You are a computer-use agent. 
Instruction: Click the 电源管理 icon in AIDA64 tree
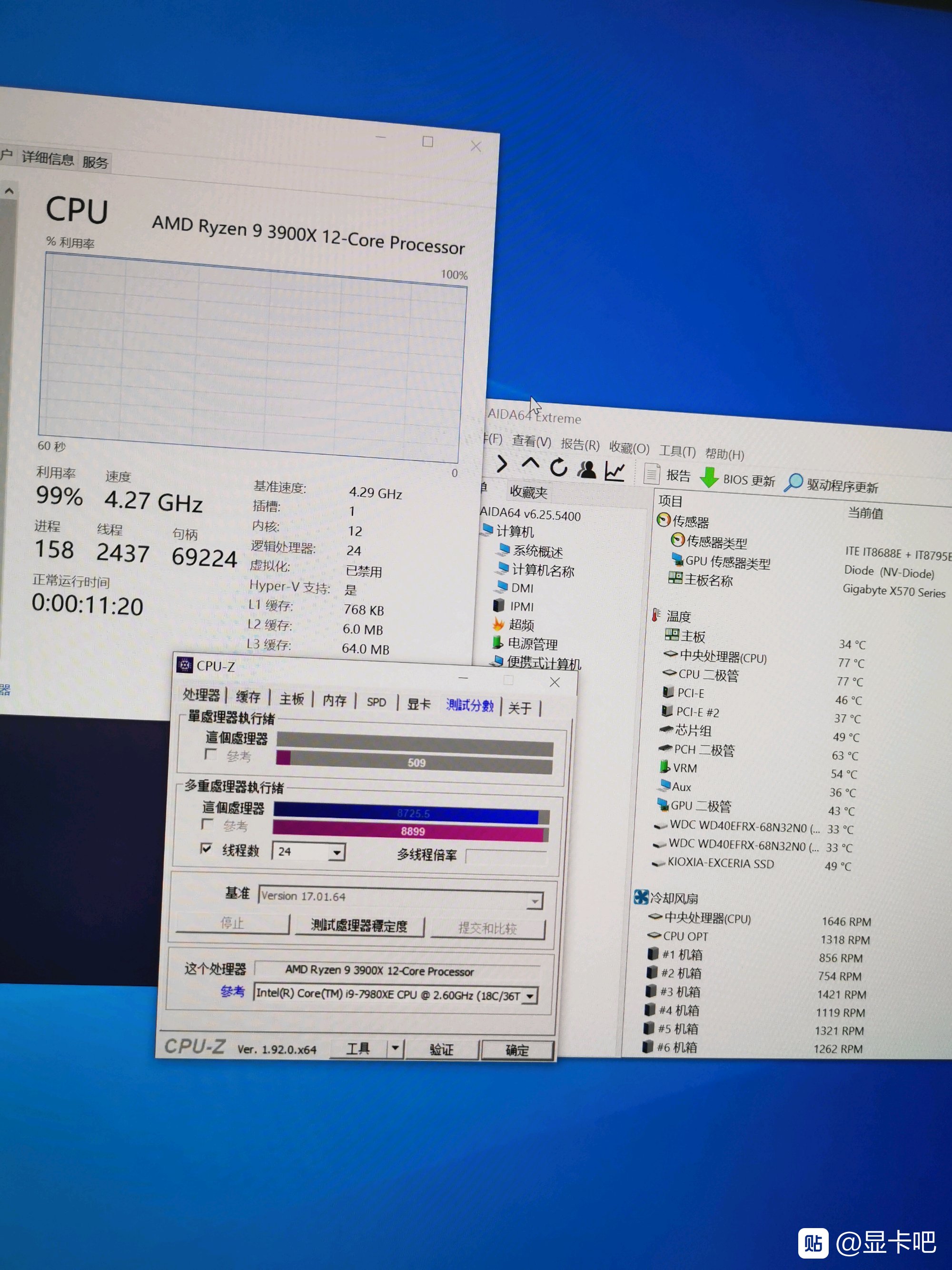[497, 642]
